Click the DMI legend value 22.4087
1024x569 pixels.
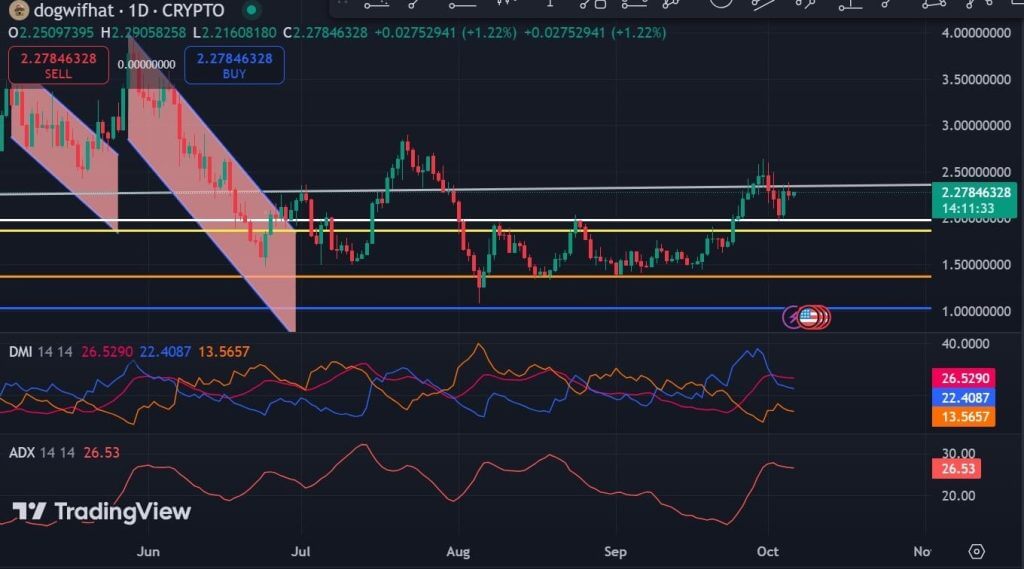[x=165, y=351]
